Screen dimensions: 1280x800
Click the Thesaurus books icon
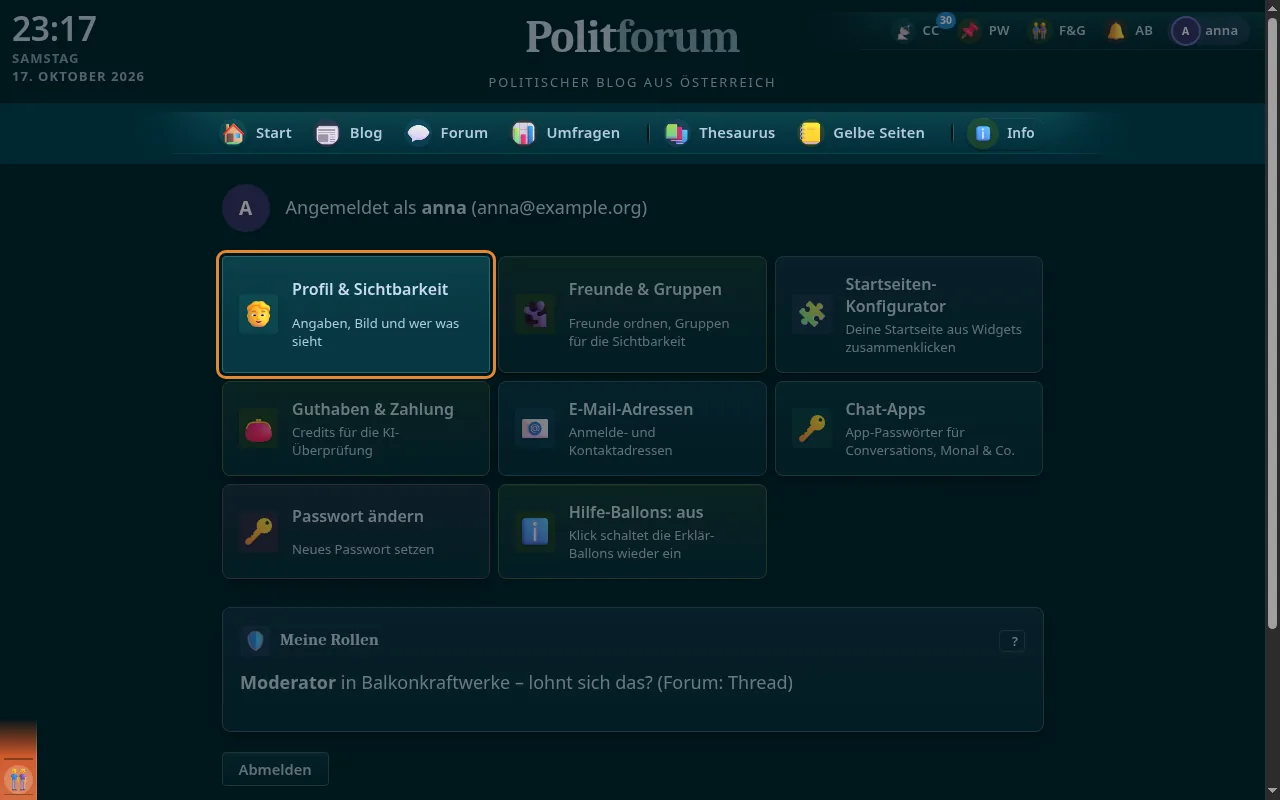coord(677,133)
